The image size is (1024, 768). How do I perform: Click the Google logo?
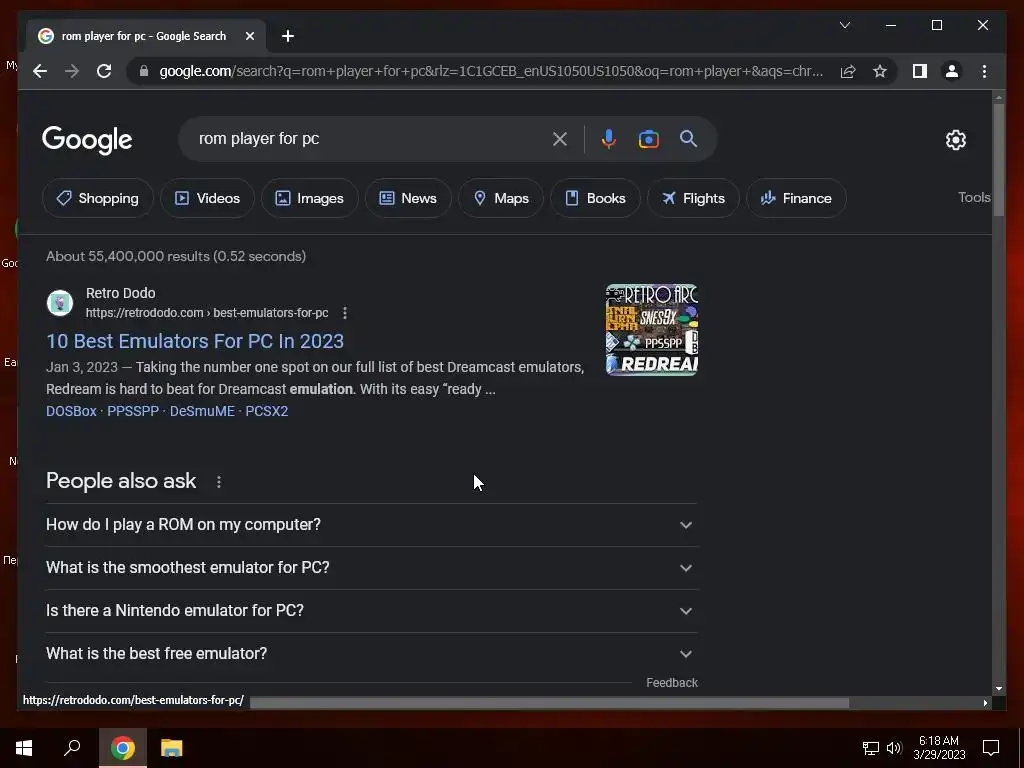tap(87, 139)
